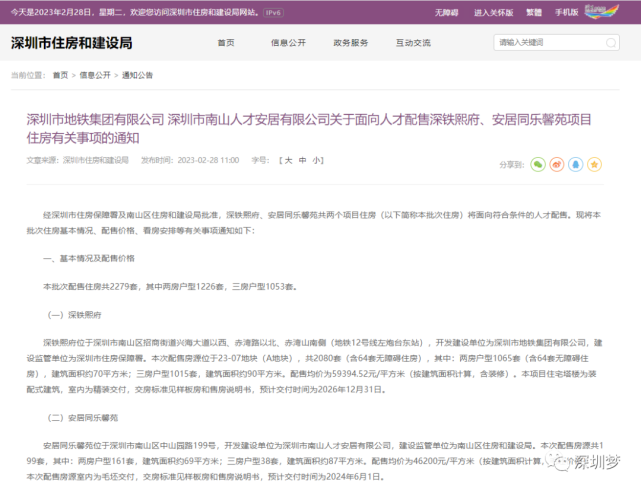Open 首页 in main navigation
Screen dimensions: 641x490
(226, 43)
